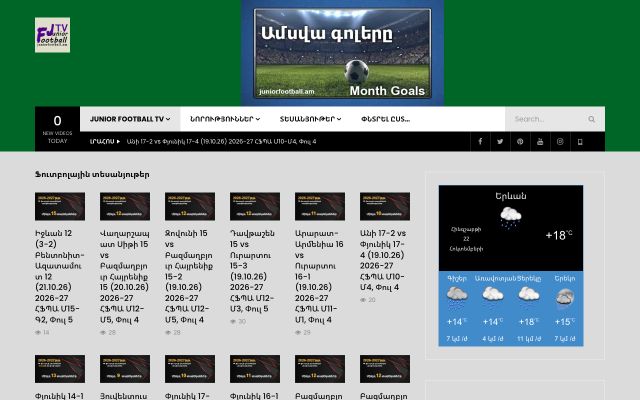
Task: Expand the ՏԵՍԱՆՅՈՒԹԵՐ dropdown menu
Action: point(310,119)
